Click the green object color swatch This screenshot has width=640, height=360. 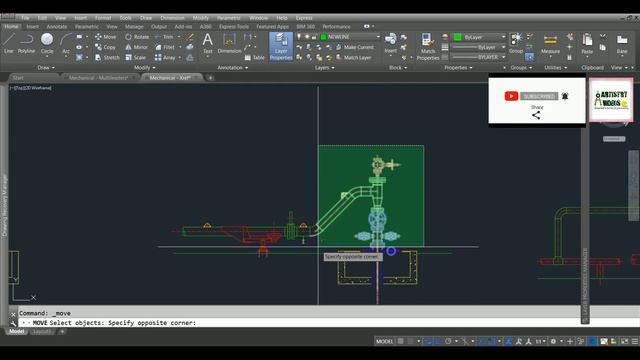pyautogui.click(x=458, y=37)
